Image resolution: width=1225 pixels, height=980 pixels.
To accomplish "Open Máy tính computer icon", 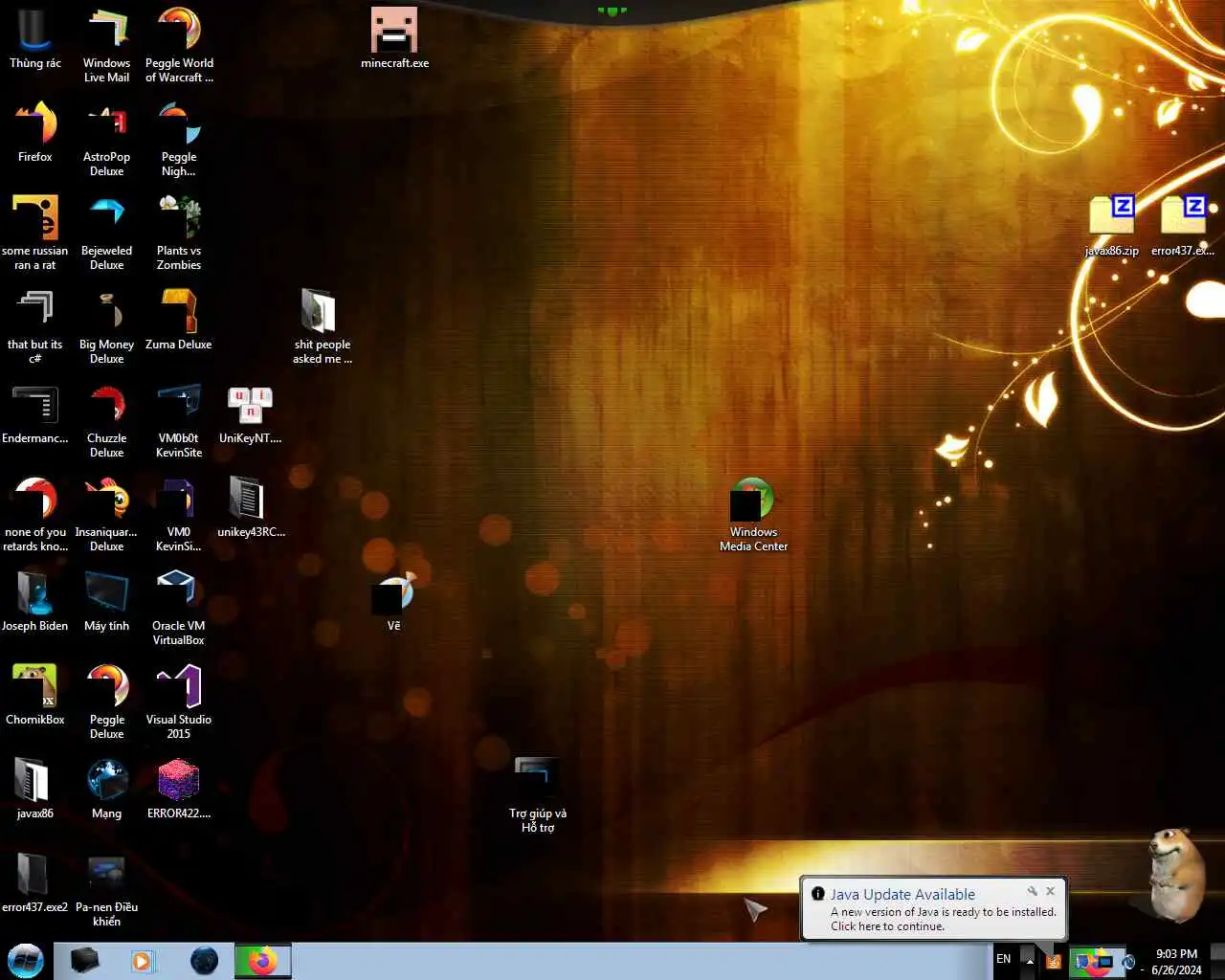I will [x=106, y=602].
